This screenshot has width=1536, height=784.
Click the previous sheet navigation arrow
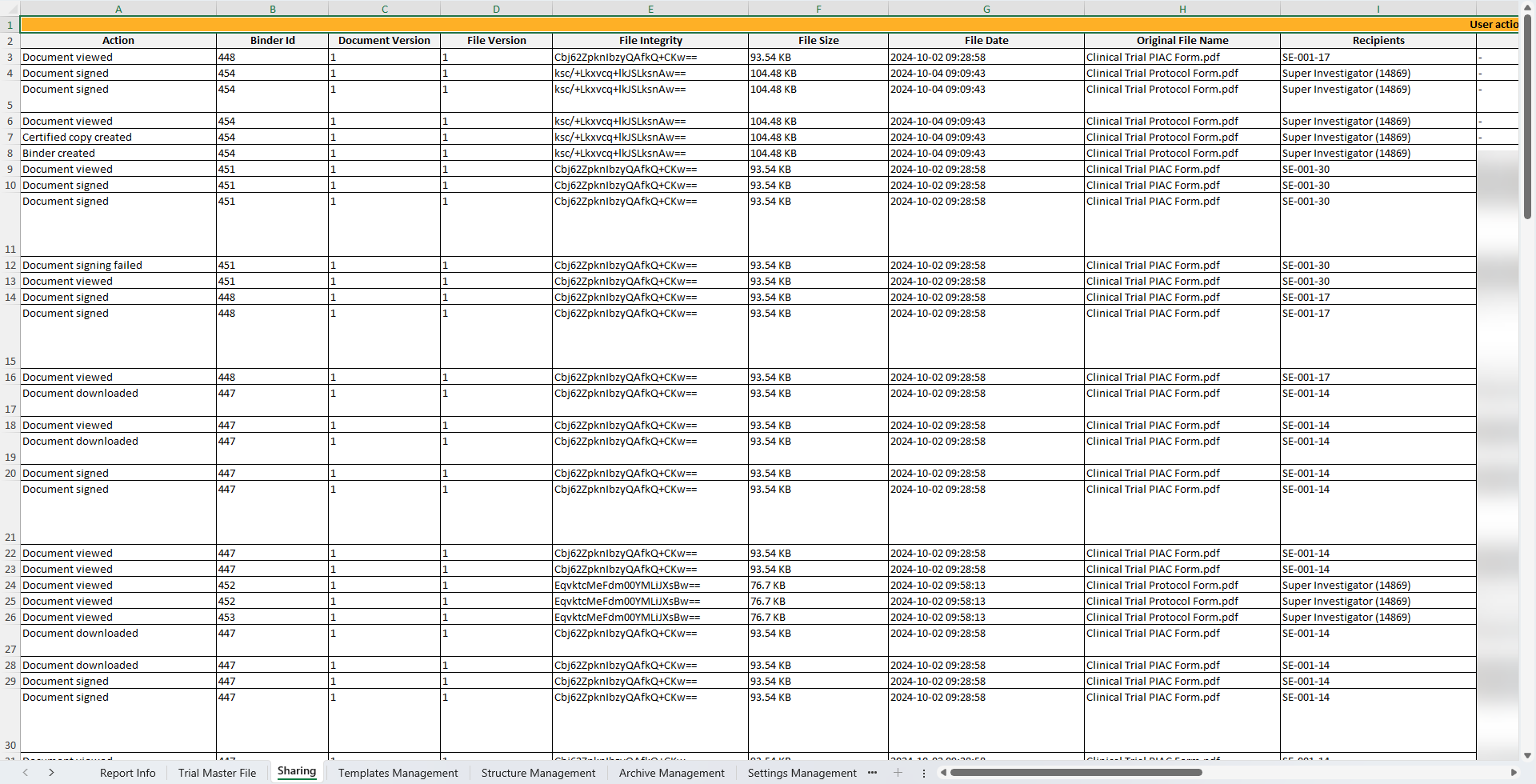click(26, 773)
